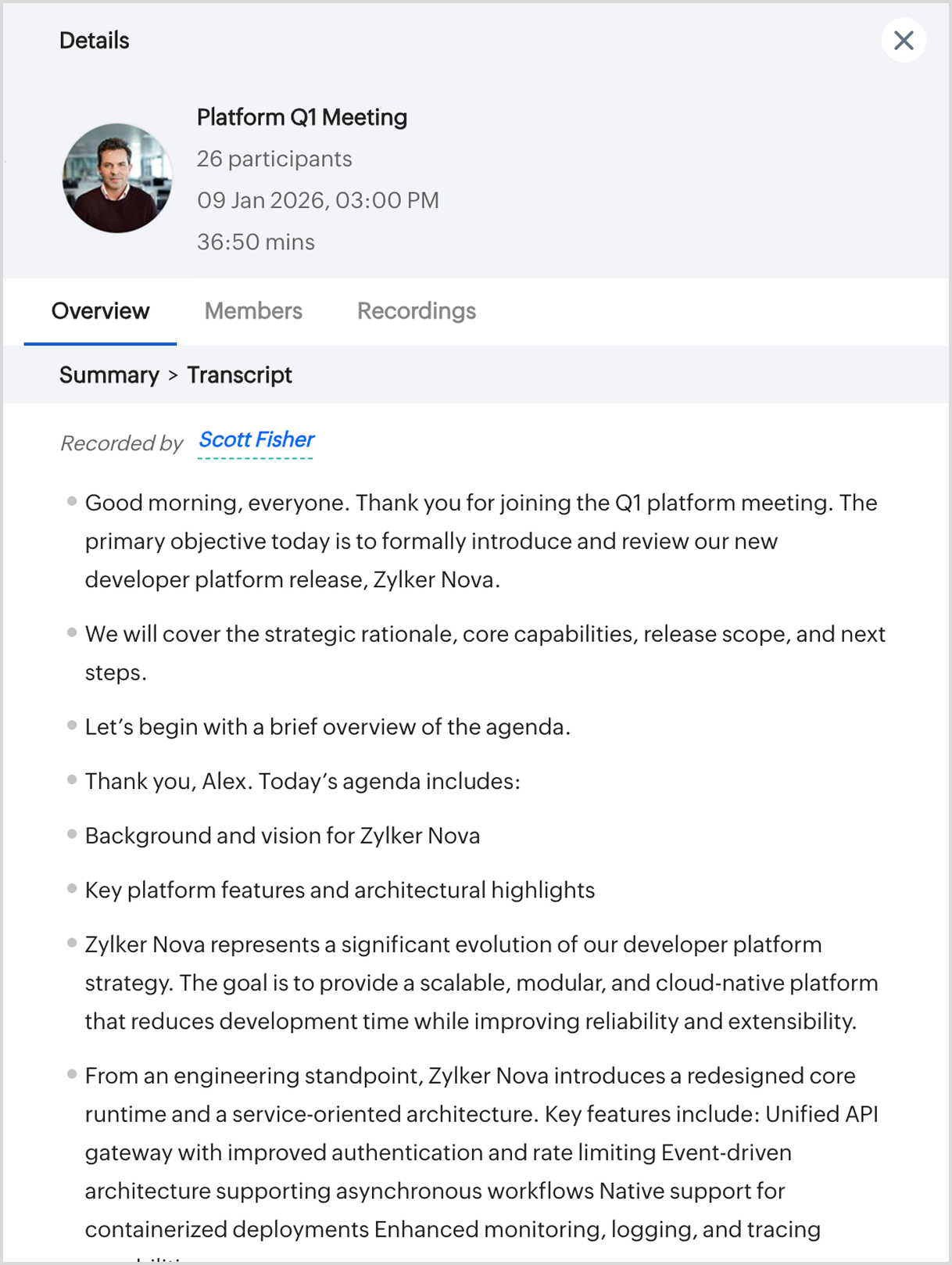Image resolution: width=952 pixels, height=1265 pixels.
Task: Click the 26 participants count
Action: click(274, 159)
